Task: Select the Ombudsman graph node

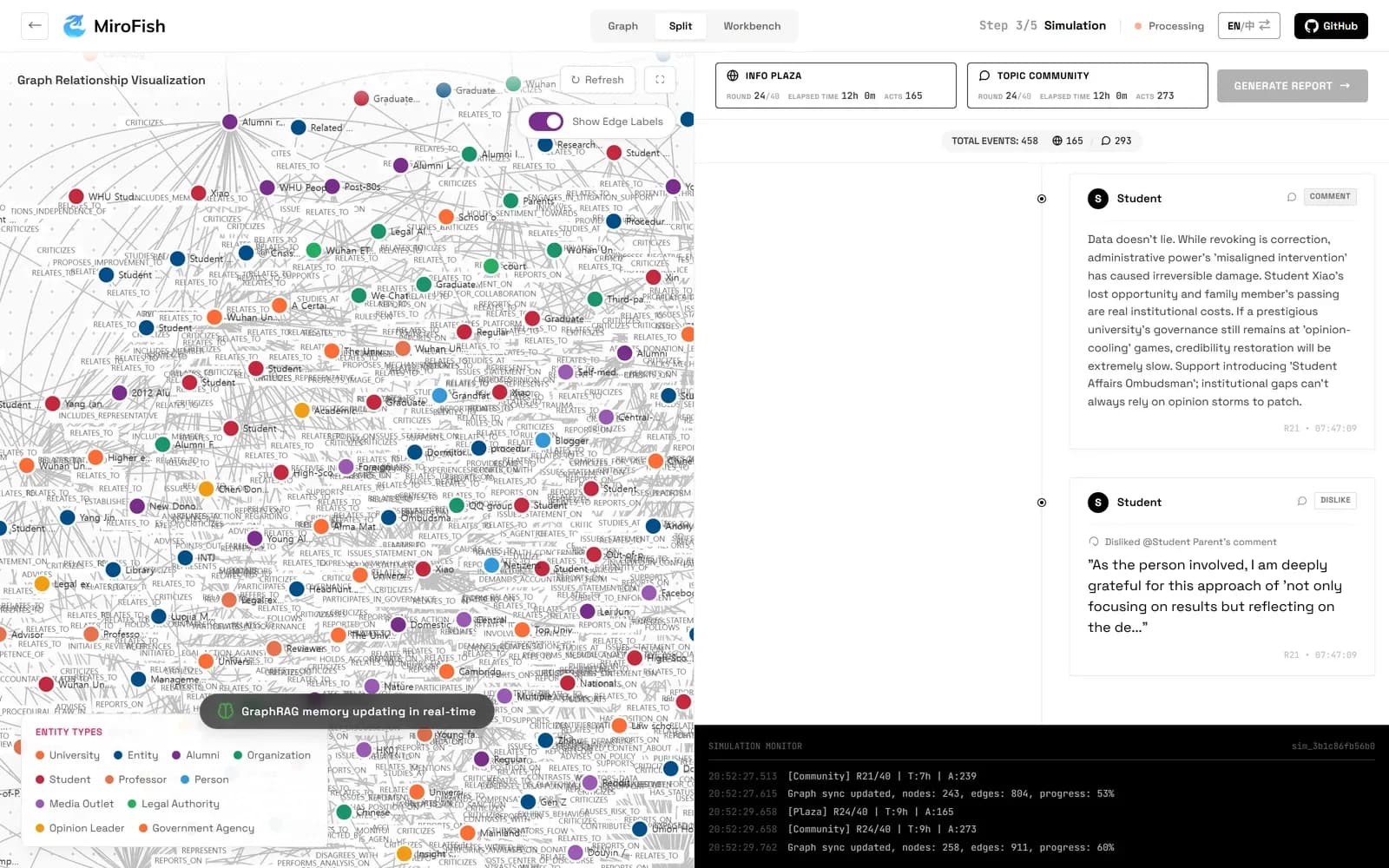Action: [x=389, y=517]
